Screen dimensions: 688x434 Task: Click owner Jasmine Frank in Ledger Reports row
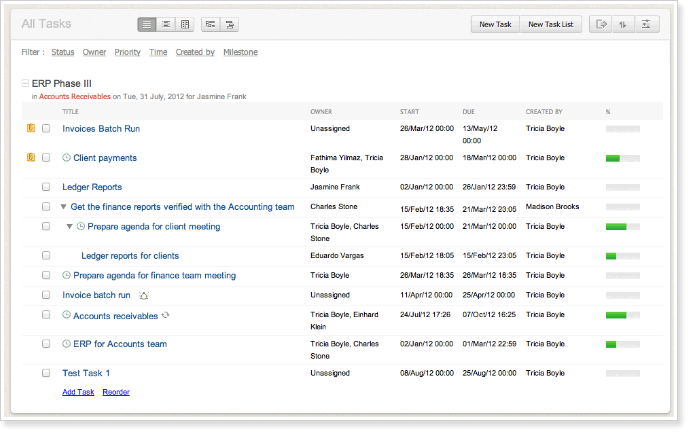(x=335, y=187)
